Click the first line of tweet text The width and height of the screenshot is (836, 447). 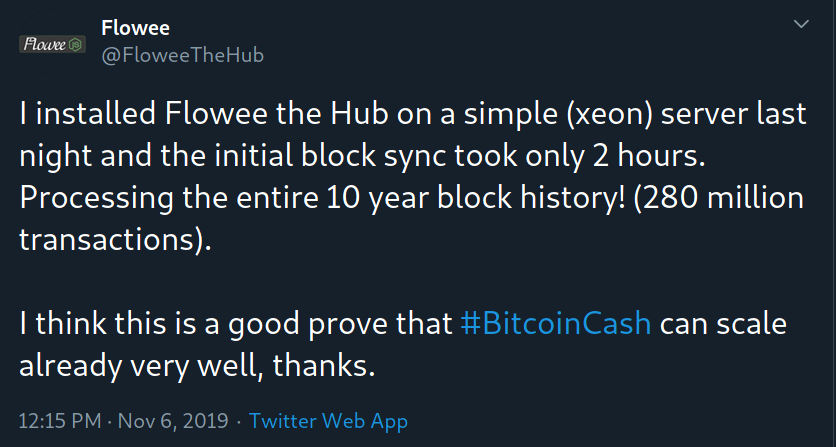click(x=413, y=114)
